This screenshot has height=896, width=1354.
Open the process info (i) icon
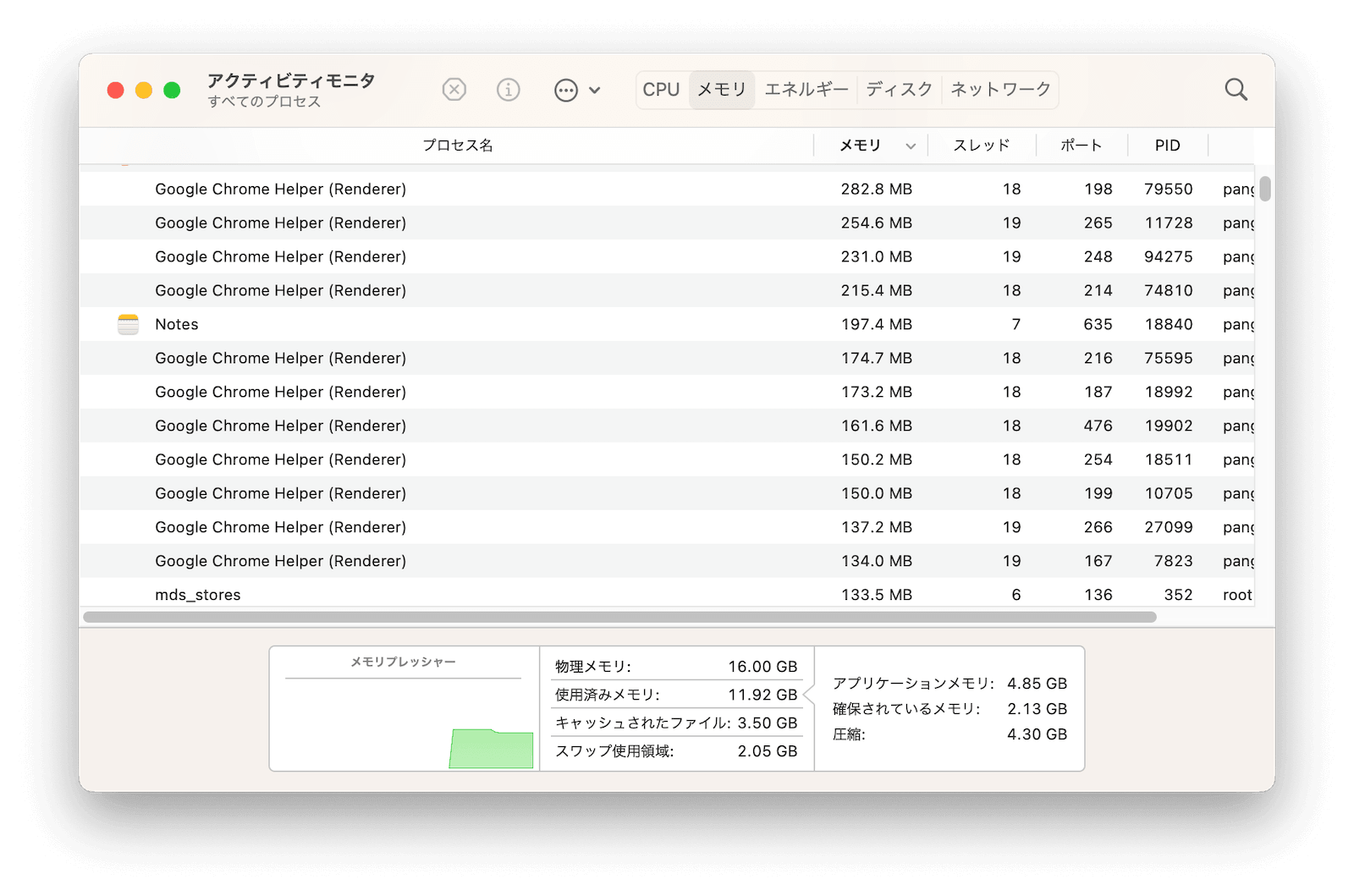pyautogui.click(x=508, y=89)
